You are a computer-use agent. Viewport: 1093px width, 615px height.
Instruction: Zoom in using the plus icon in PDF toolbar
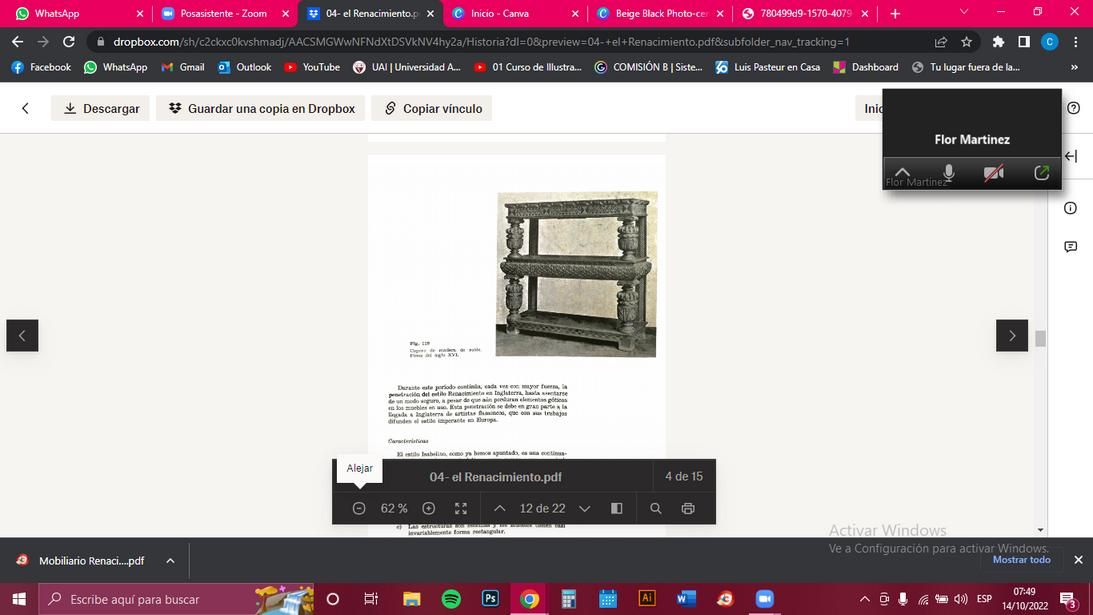429,508
